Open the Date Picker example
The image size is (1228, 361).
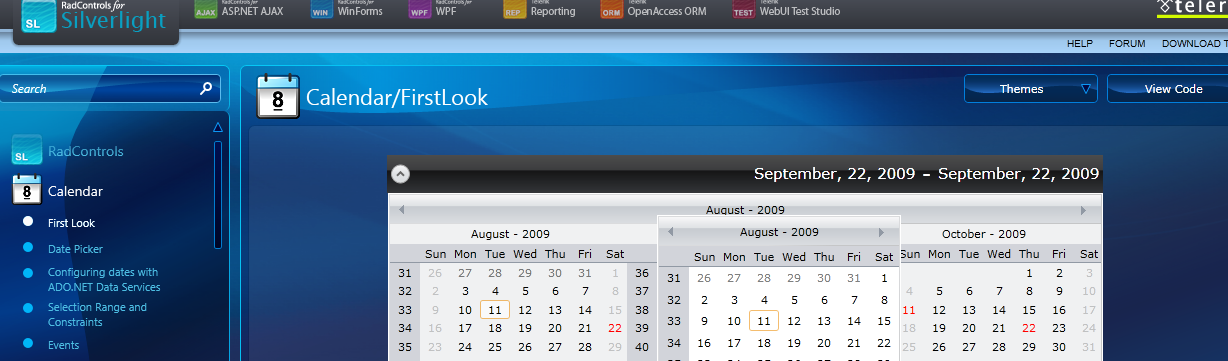75,249
